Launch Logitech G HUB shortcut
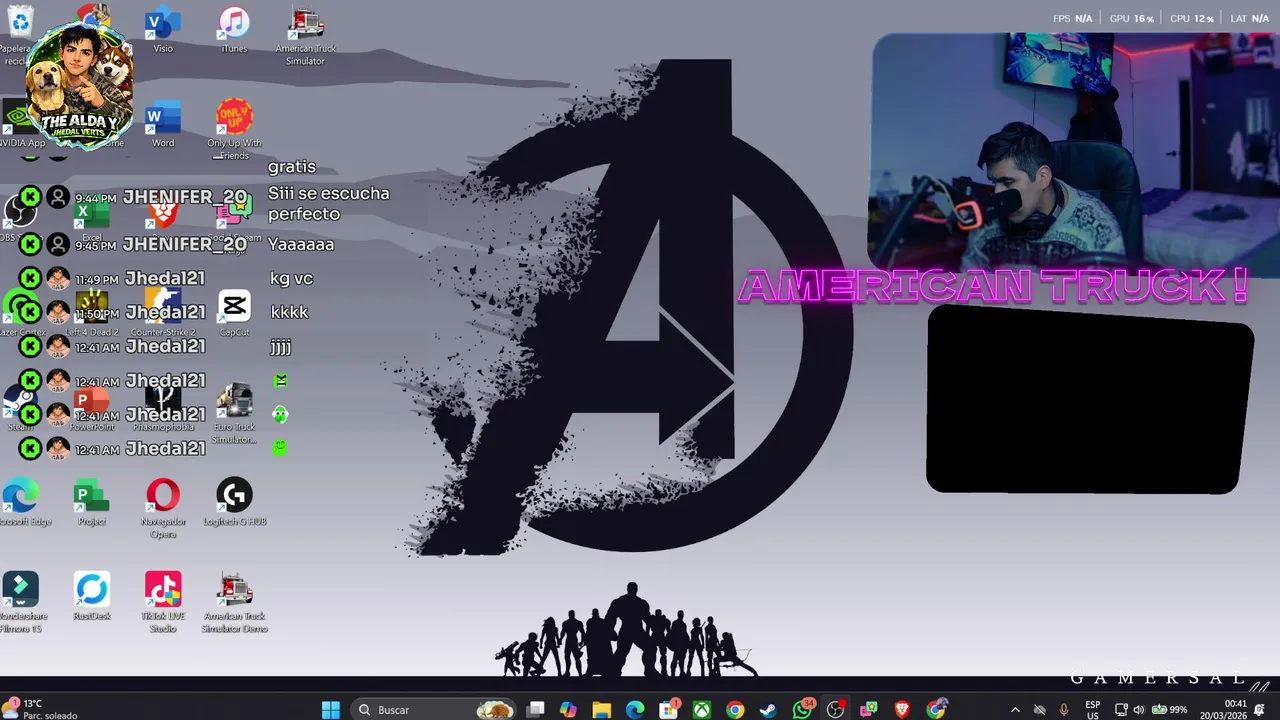 click(234, 503)
